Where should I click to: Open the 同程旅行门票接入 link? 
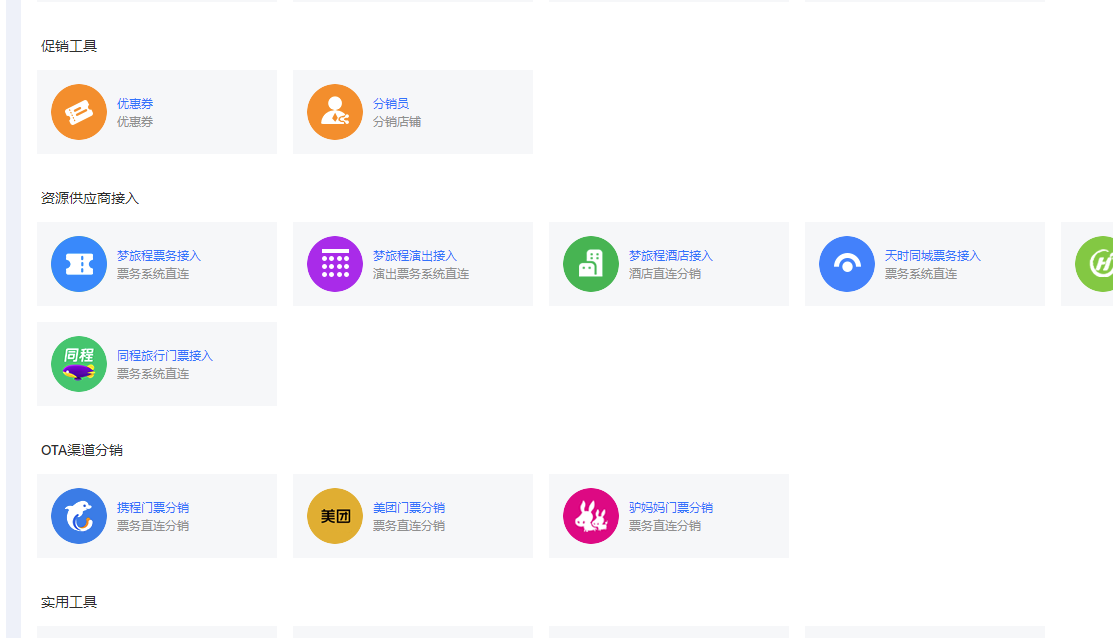(165, 356)
